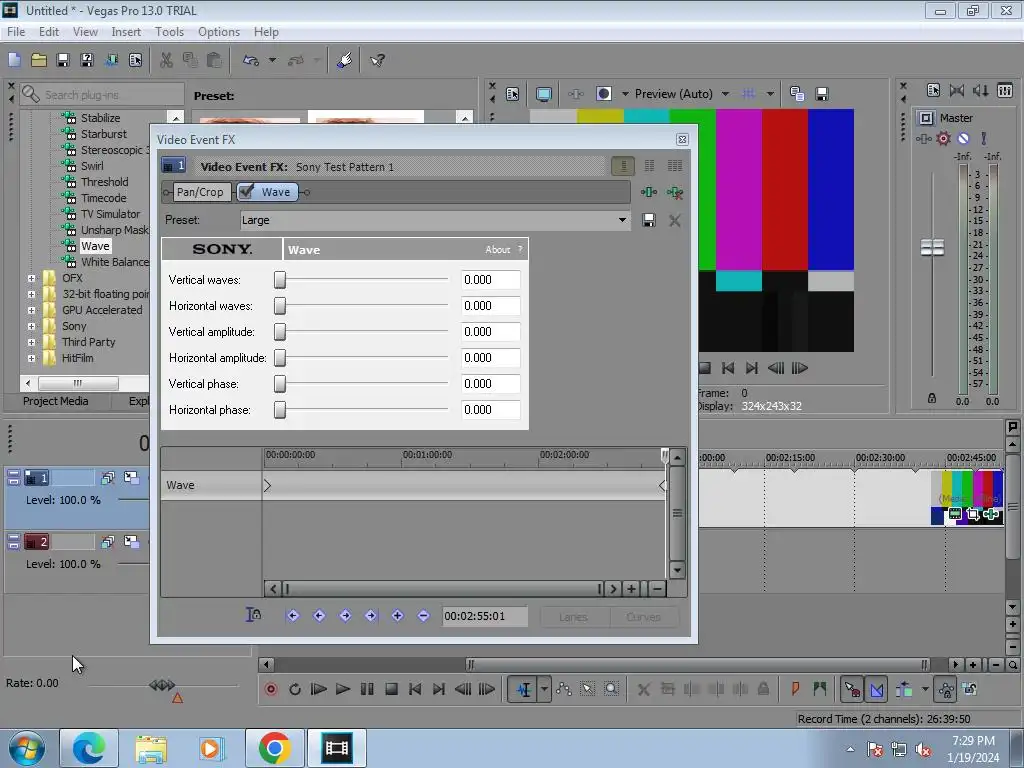The image size is (1024, 768).
Task: Click the Pan/Crop button in FX chain
Action: pos(200,192)
